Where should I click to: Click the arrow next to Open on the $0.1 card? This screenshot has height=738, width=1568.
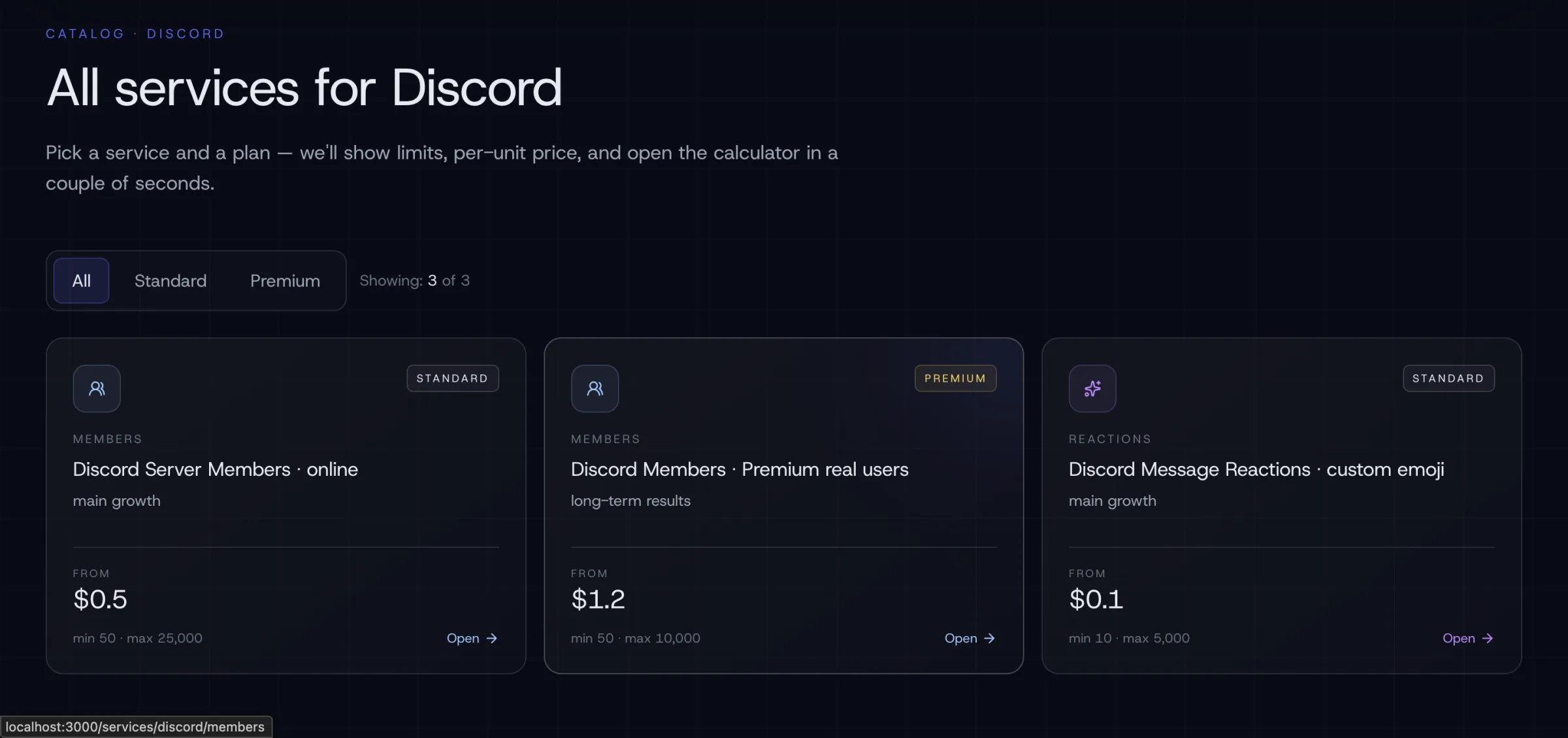[1488, 638]
